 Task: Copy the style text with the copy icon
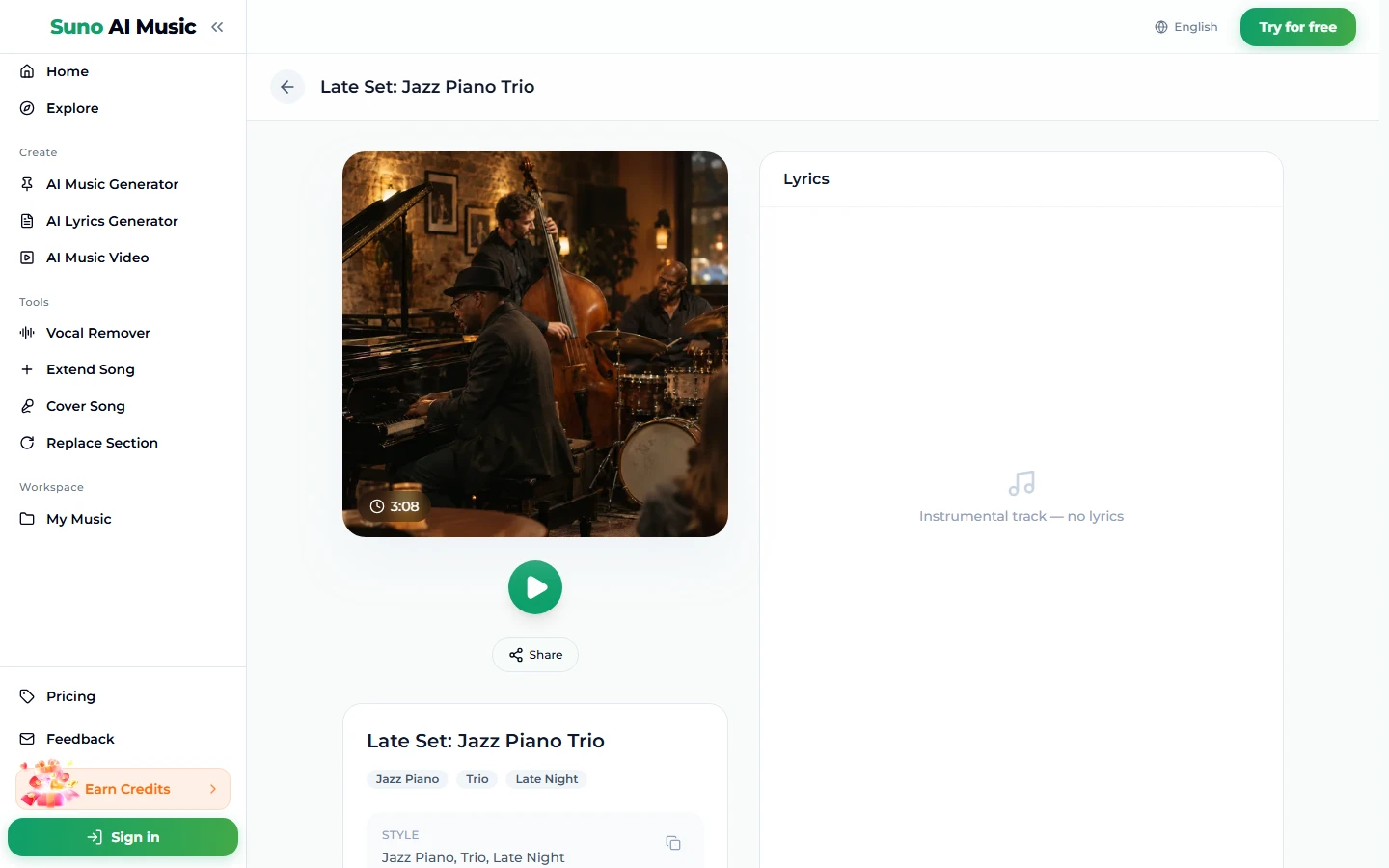[x=673, y=843]
